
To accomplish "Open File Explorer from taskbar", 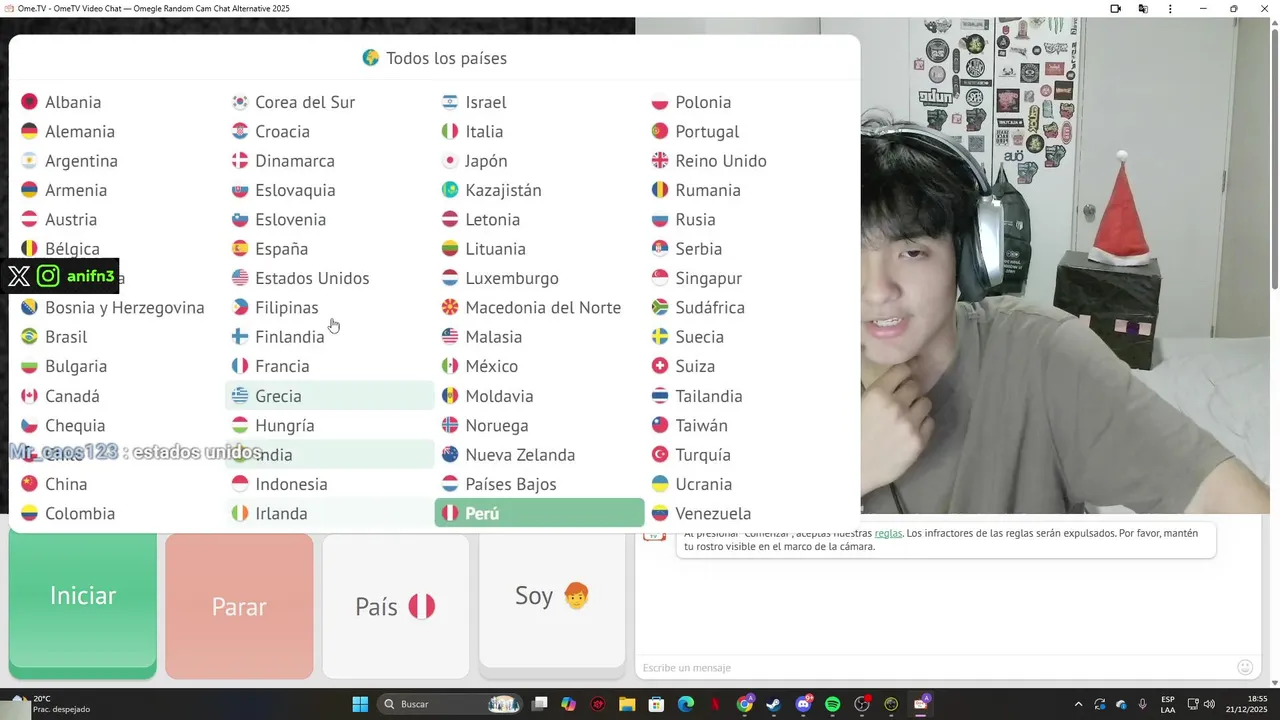I will click(627, 704).
